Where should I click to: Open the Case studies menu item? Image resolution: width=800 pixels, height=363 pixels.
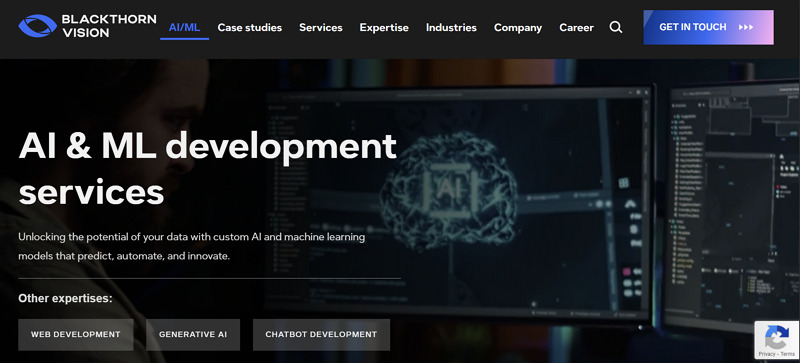coord(249,28)
